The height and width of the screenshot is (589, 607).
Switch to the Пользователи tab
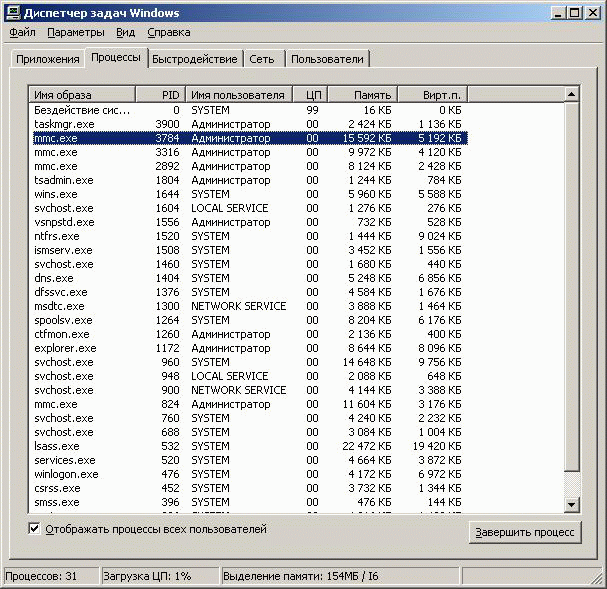coord(327,60)
